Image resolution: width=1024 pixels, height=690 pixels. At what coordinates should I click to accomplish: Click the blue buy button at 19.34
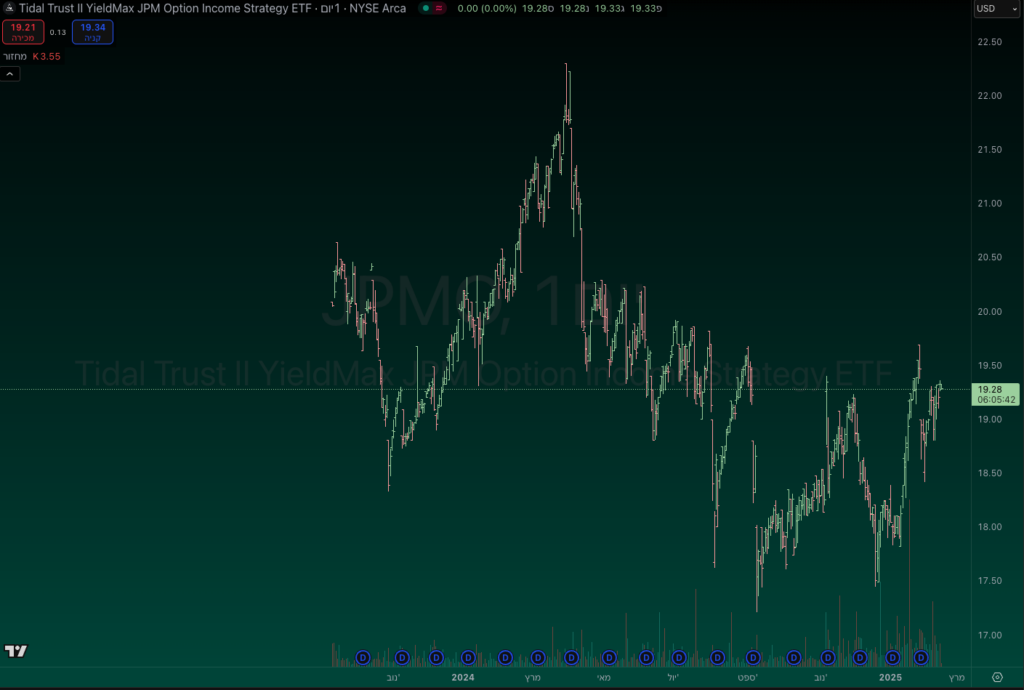(x=92, y=32)
